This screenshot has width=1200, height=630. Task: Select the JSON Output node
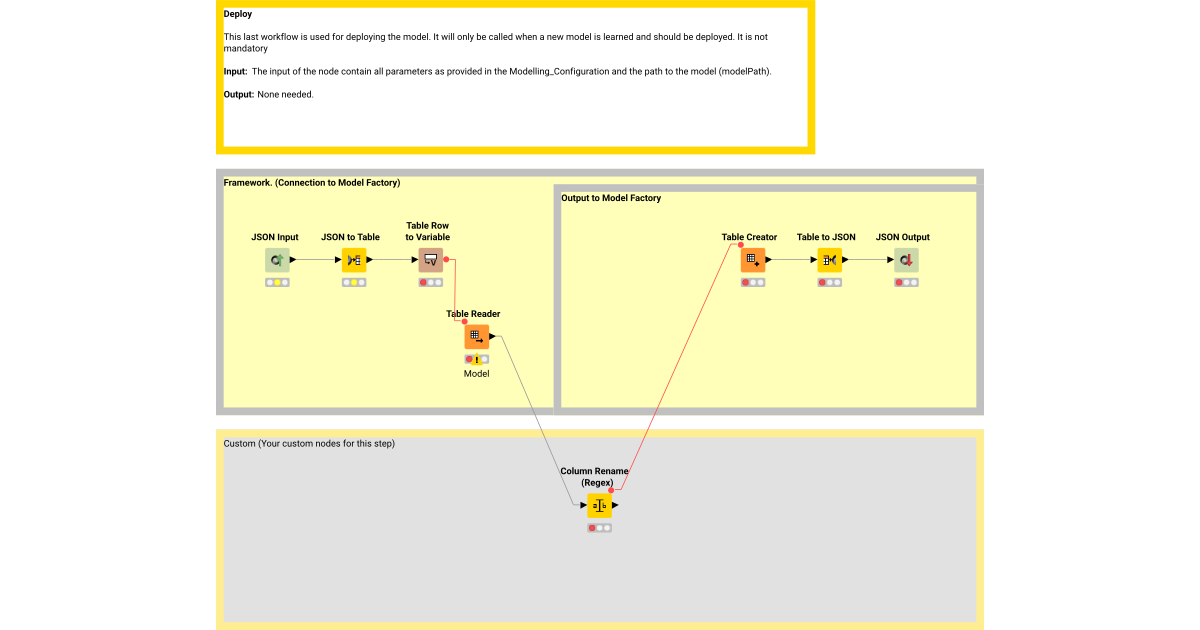905,259
